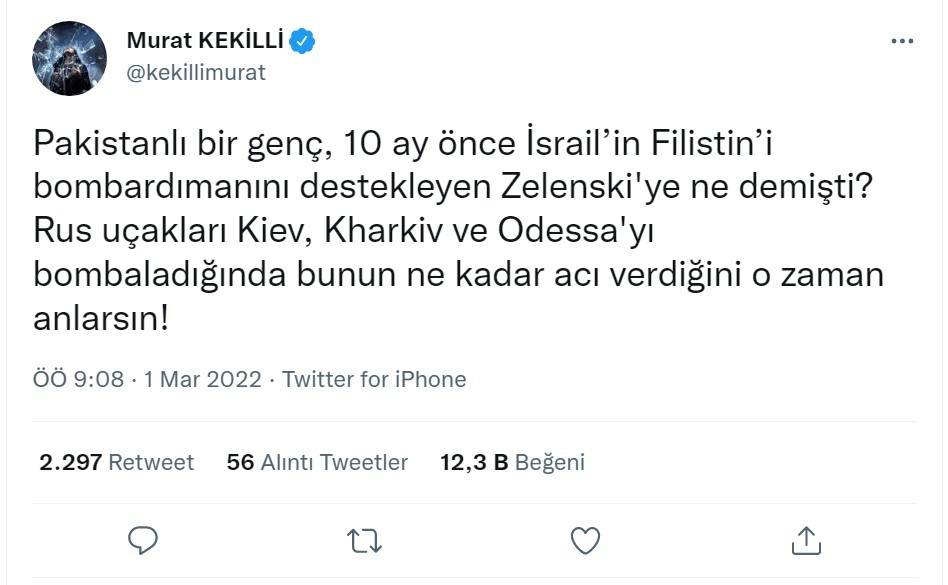Screen dimensions: 948x585
Task: Click the blue verified badge
Action: (x=303, y=41)
